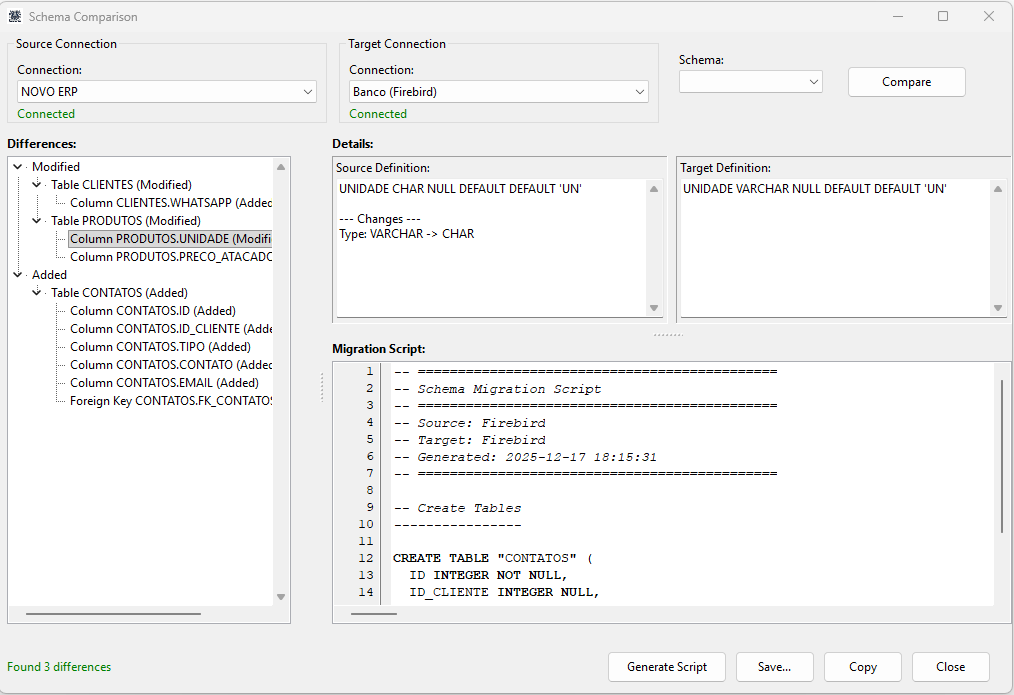1014x695 pixels.
Task: Click the Save... button
Action: (x=774, y=667)
